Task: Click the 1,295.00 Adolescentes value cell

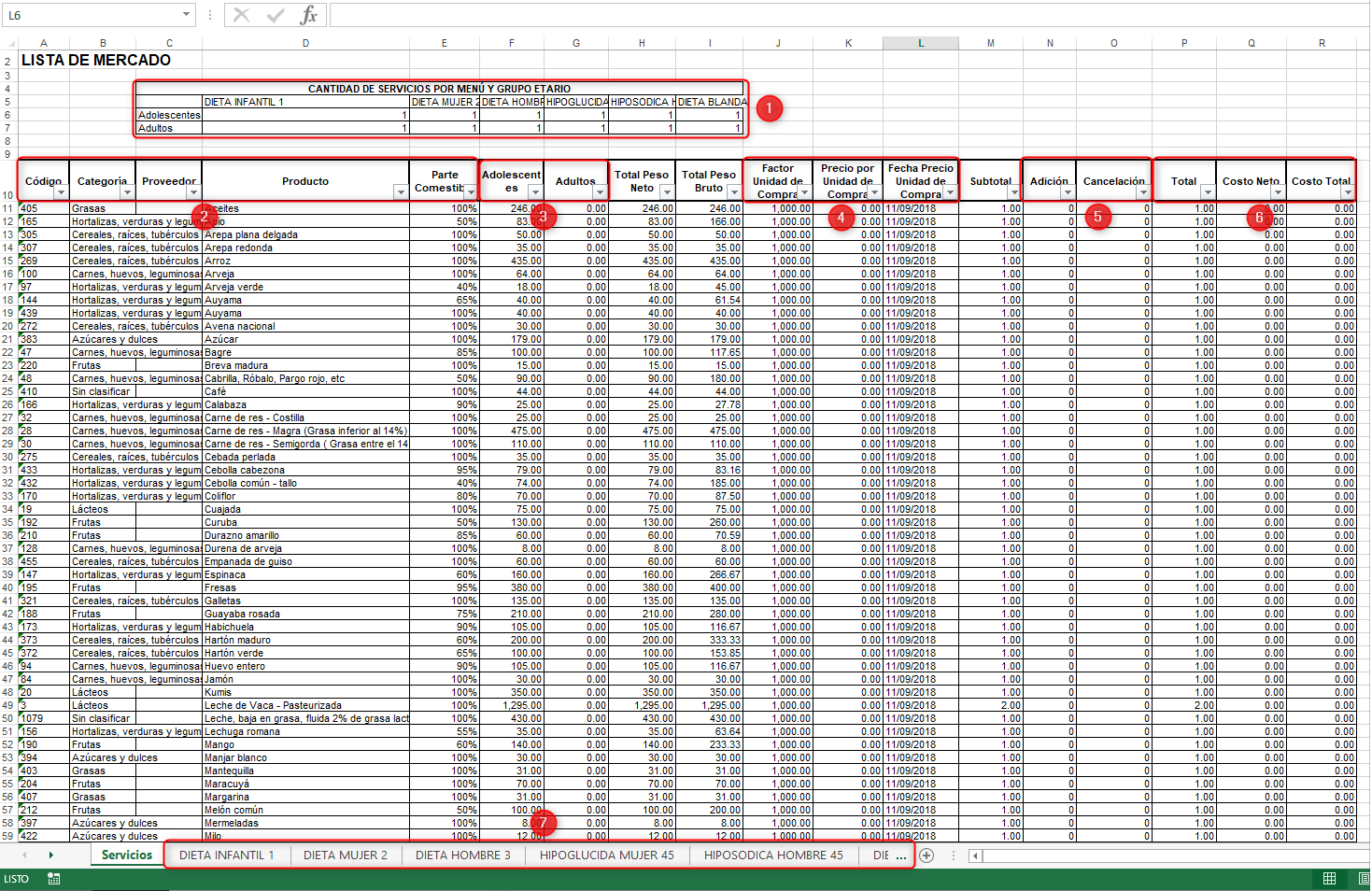Action: coord(511,705)
